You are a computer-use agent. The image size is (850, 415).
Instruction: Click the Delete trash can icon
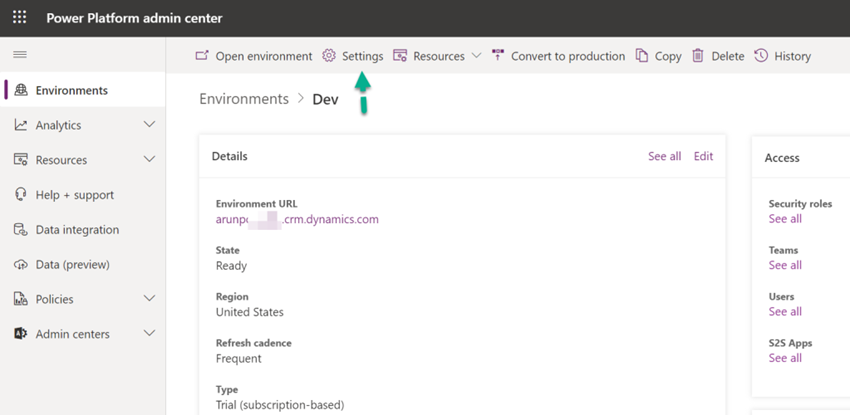tap(698, 56)
